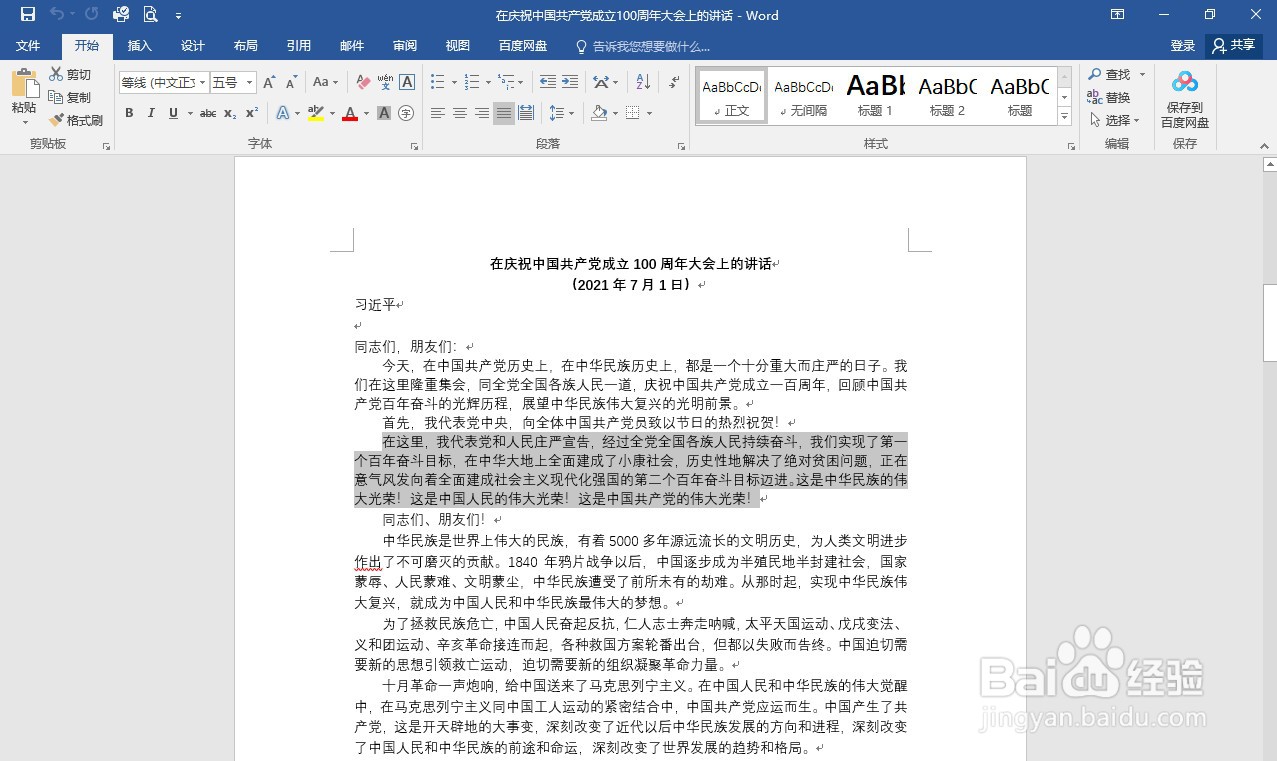Toggle italic formatting
The width and height of the screenshot is (1277, 761).
point(151,113)
